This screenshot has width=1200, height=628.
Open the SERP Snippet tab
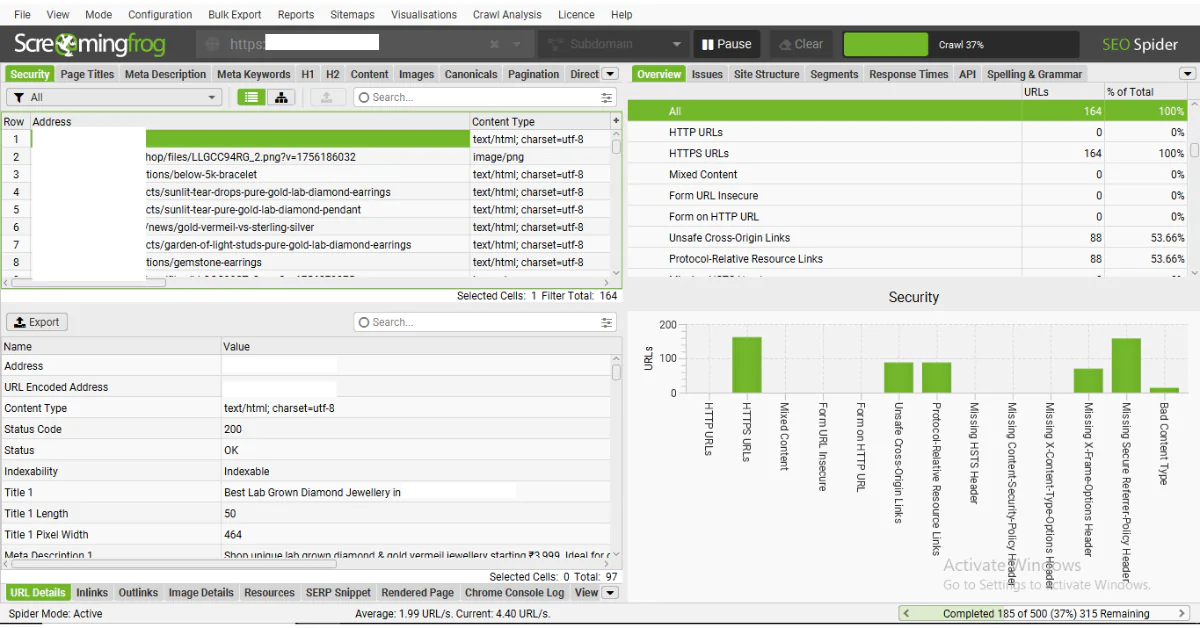point(338,592)
